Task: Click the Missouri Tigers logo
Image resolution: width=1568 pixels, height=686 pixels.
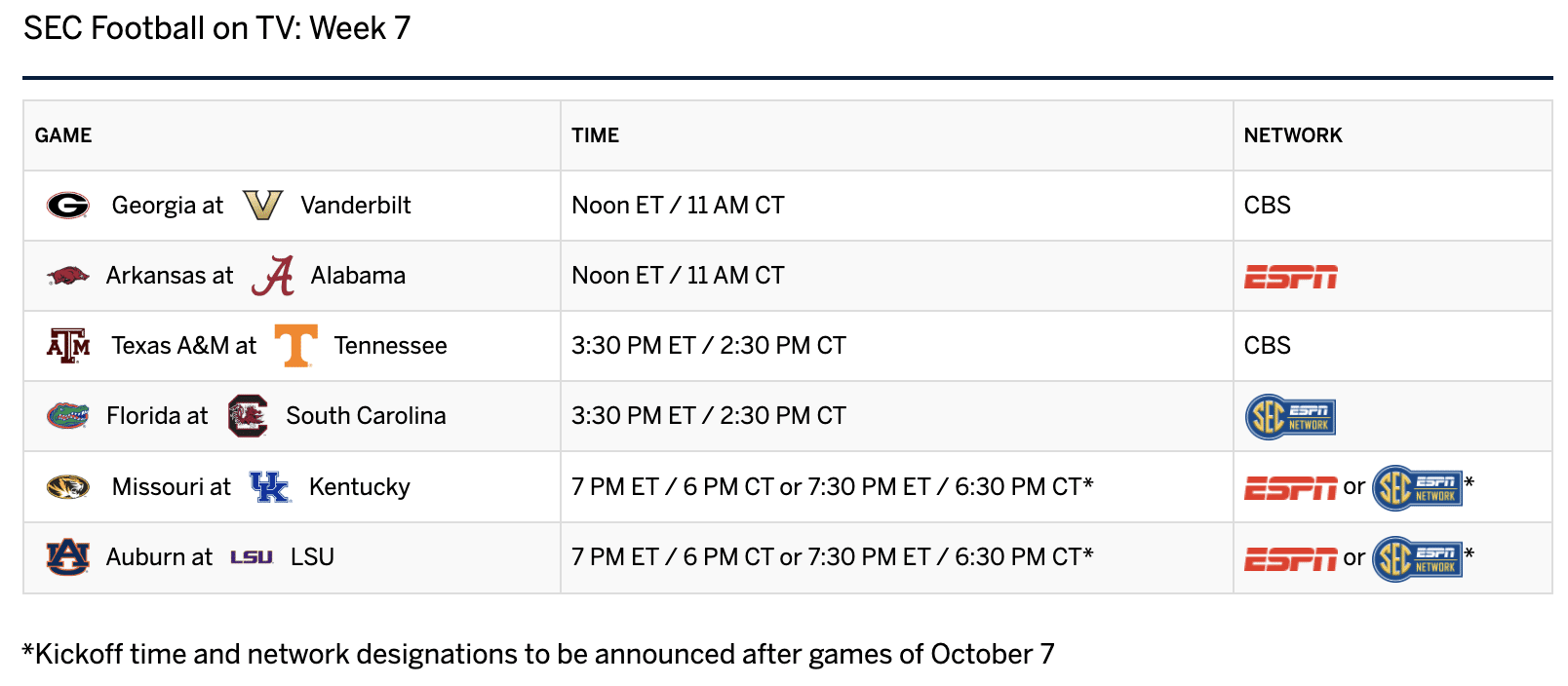Action: pyautogui.click(x=68, y=486)
